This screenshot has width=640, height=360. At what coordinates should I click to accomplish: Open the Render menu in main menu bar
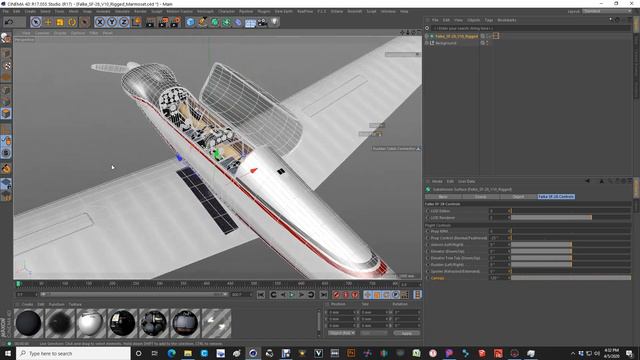point(140,11)
